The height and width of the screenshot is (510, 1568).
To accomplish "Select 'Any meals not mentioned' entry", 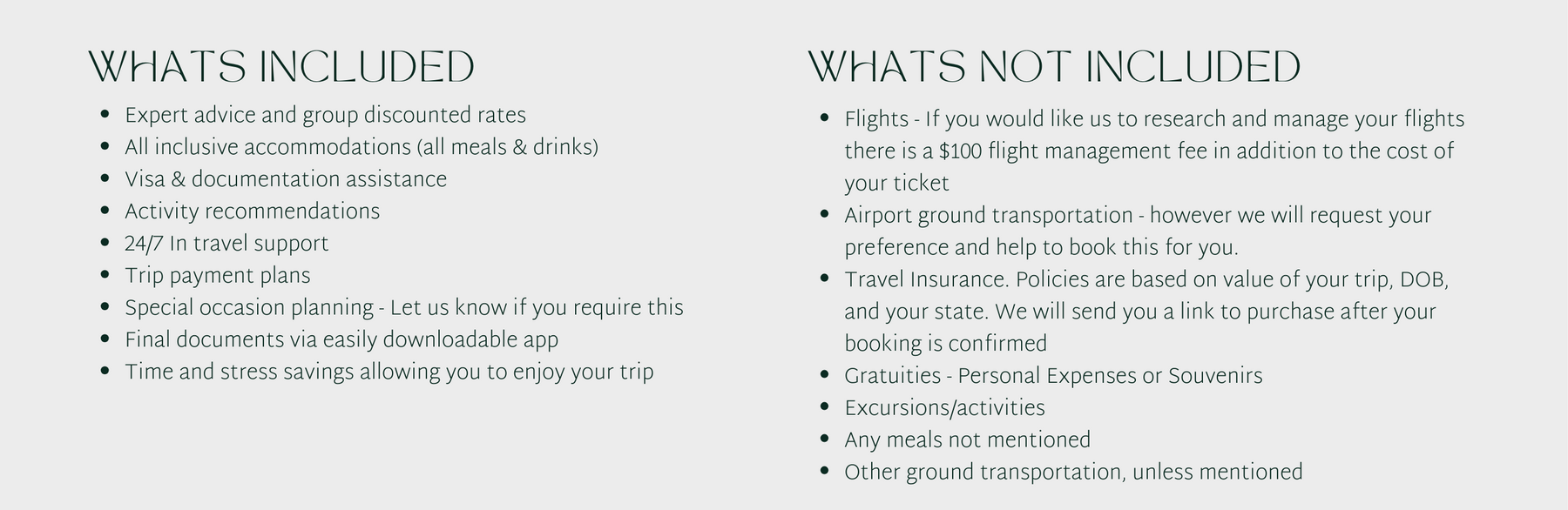I will pyautogui.click(x=967, y=440).
